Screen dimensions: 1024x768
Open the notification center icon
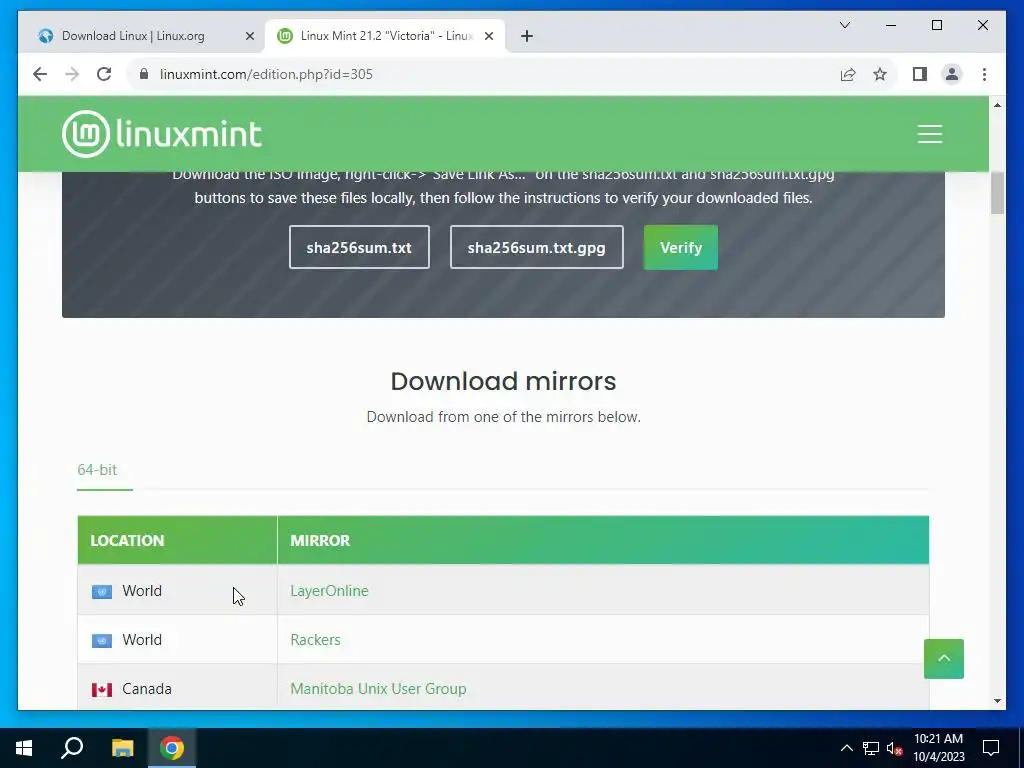991,748
